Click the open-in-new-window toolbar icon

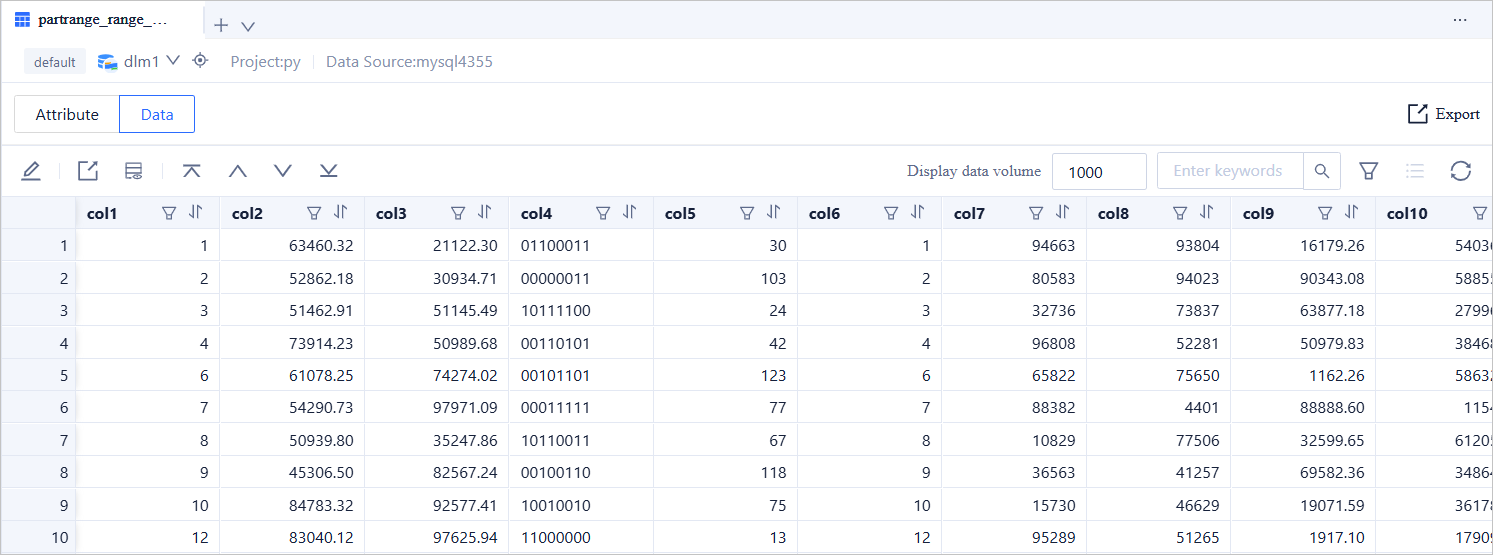(88, 171)
